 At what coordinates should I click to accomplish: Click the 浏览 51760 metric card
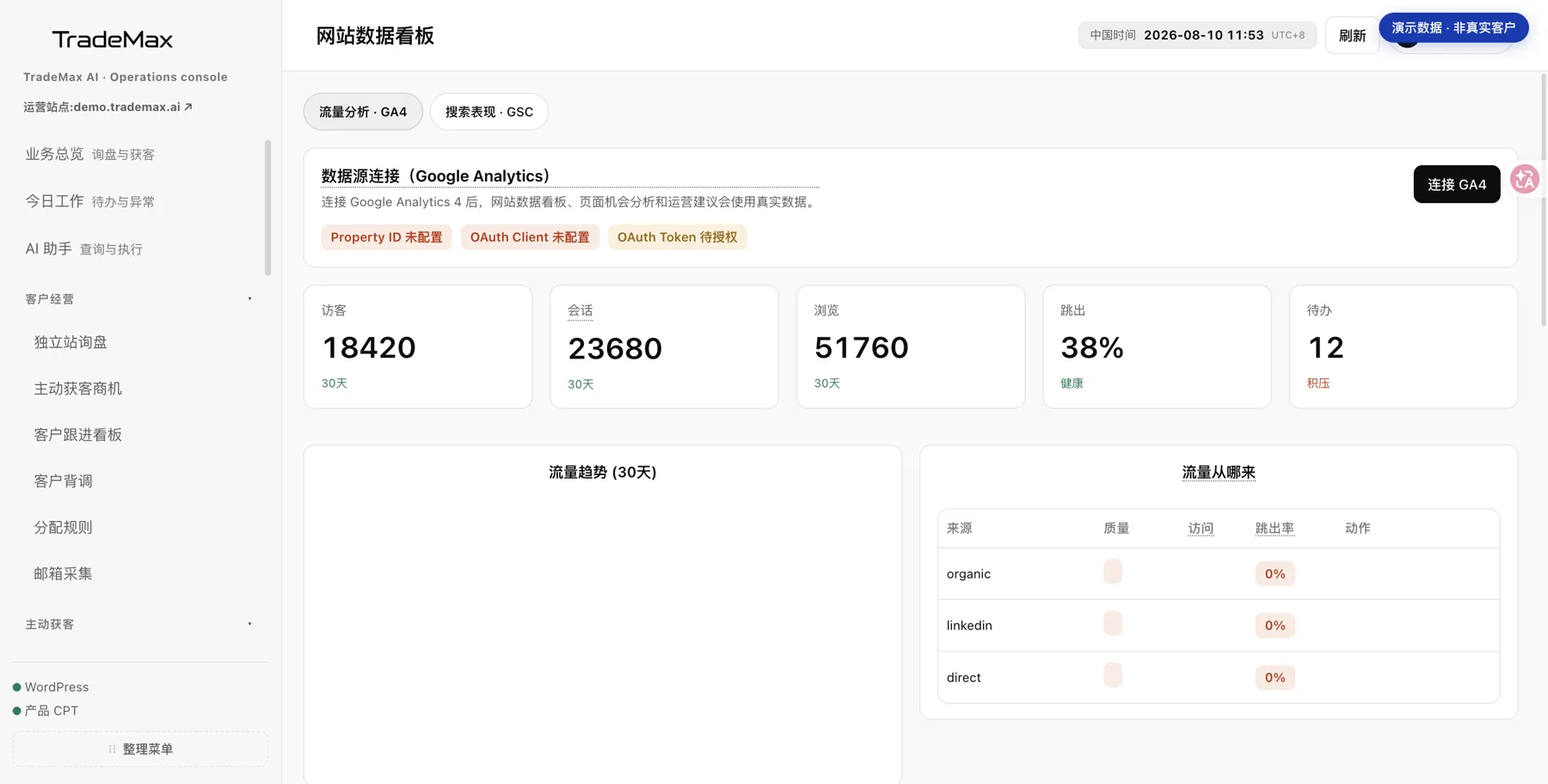point(911,346)
